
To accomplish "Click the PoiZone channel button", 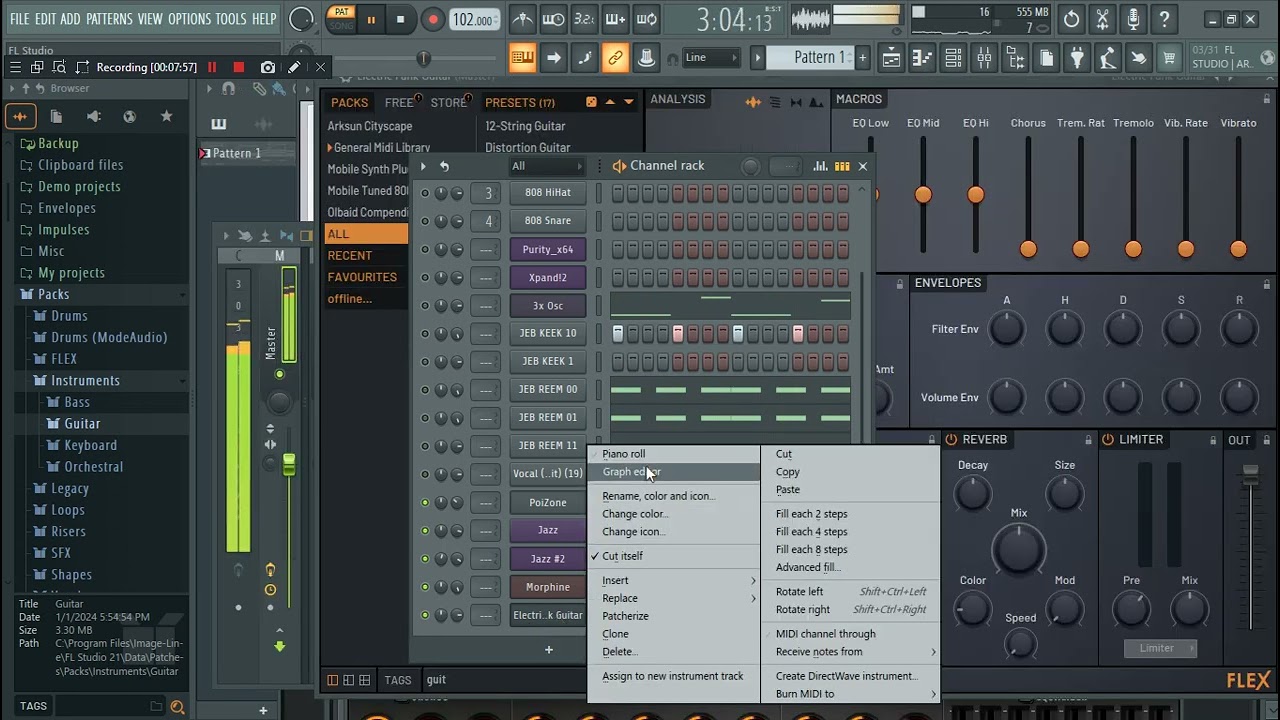I will pyautogui.click(x=547, y=503).
